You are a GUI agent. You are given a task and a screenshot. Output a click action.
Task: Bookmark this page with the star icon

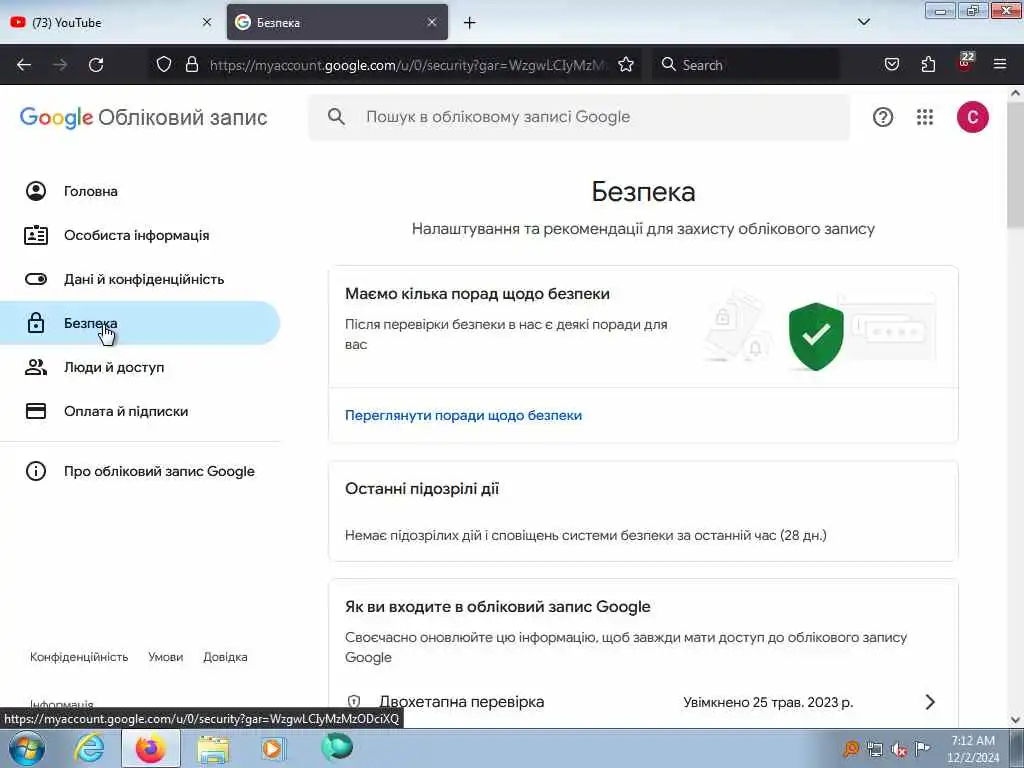[x=626, y=64]
